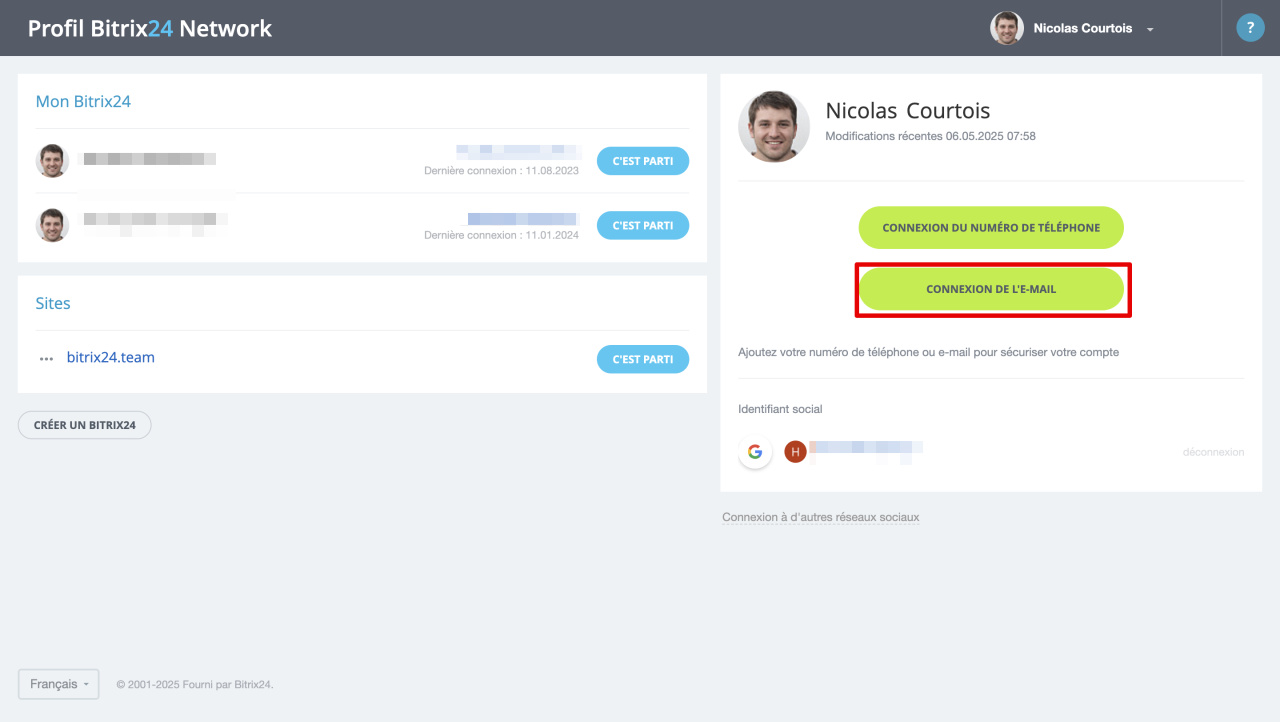Click avatar of account last connected 11.01.2024
The height and width of the screenshot is (722, 1280).
click(x=52, y=225)
